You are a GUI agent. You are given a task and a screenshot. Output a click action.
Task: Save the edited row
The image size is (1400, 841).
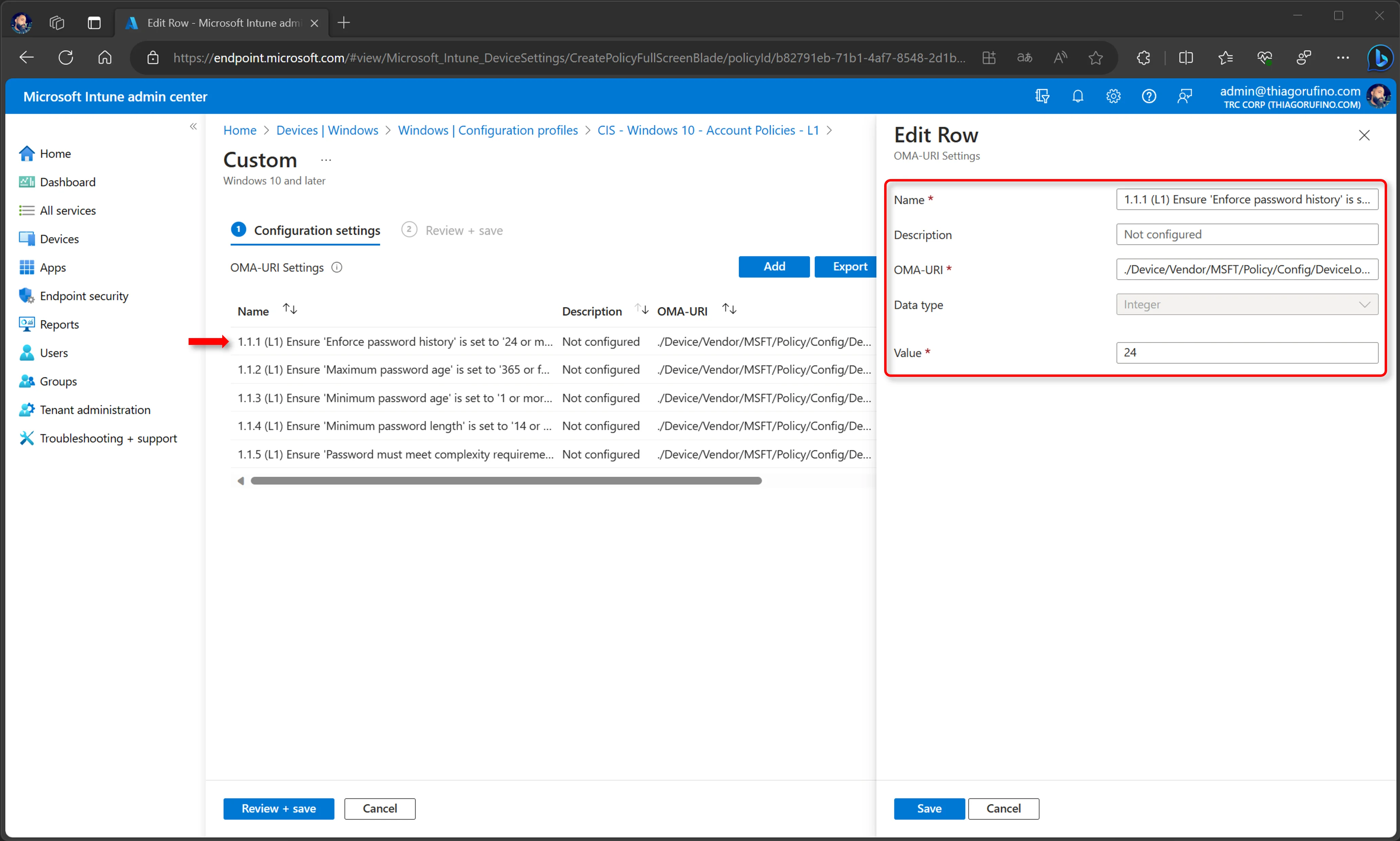(929, 809)
